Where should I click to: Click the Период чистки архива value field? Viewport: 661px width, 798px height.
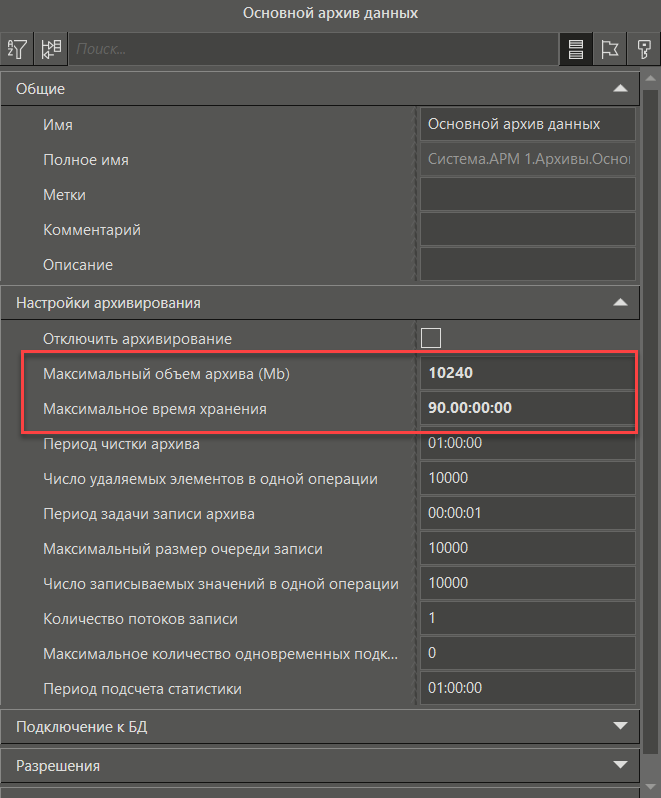click(527, 443)
